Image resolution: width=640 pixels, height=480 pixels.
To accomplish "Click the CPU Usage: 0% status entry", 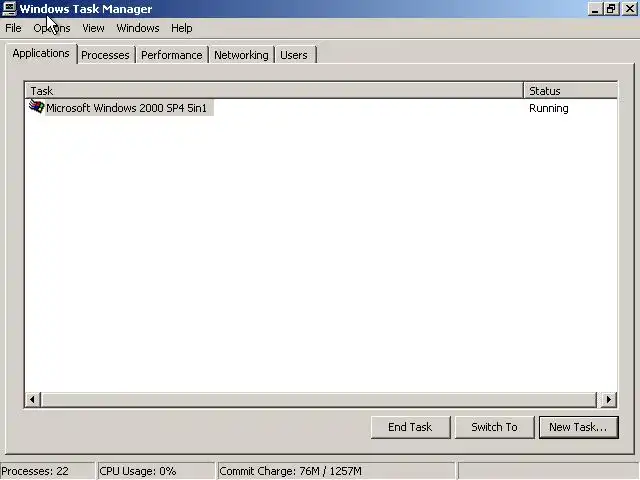I will (x=156, y=471).
